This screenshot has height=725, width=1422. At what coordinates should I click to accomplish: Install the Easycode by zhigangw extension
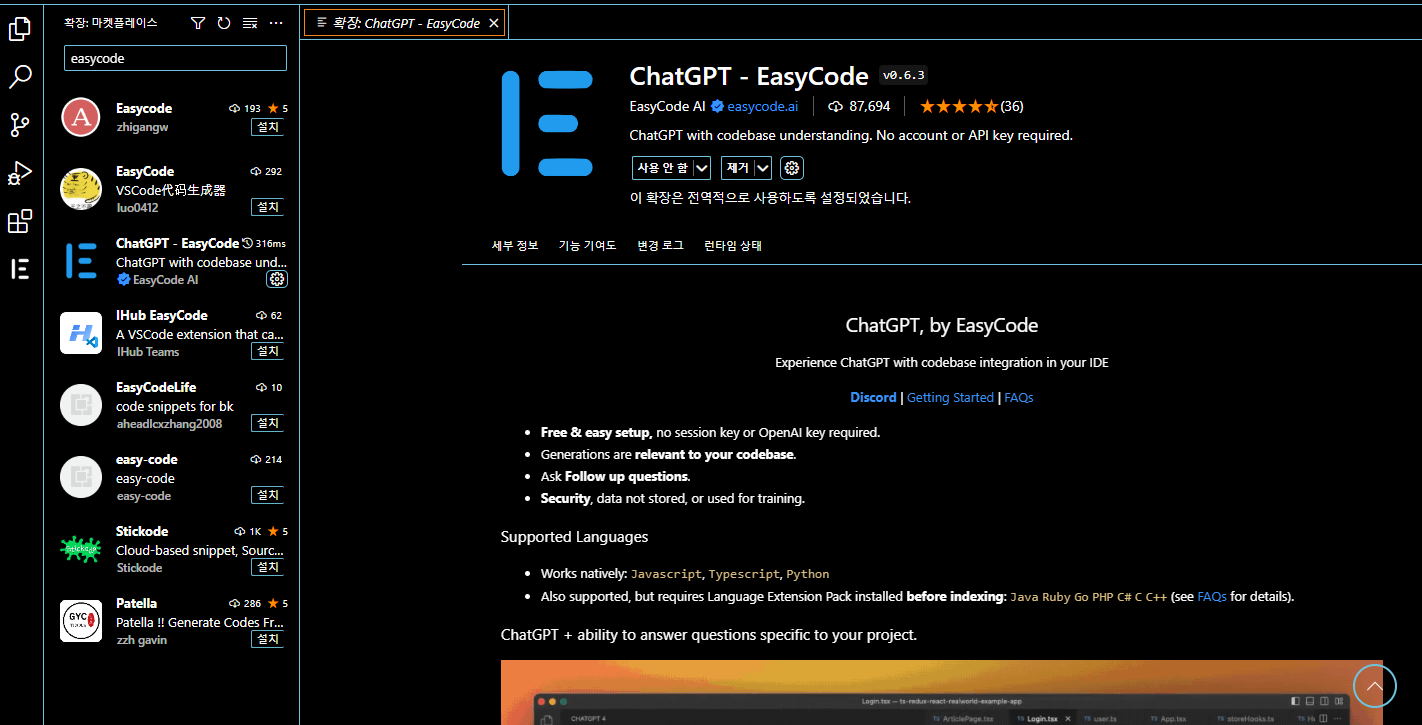click(x=268, y=127)
